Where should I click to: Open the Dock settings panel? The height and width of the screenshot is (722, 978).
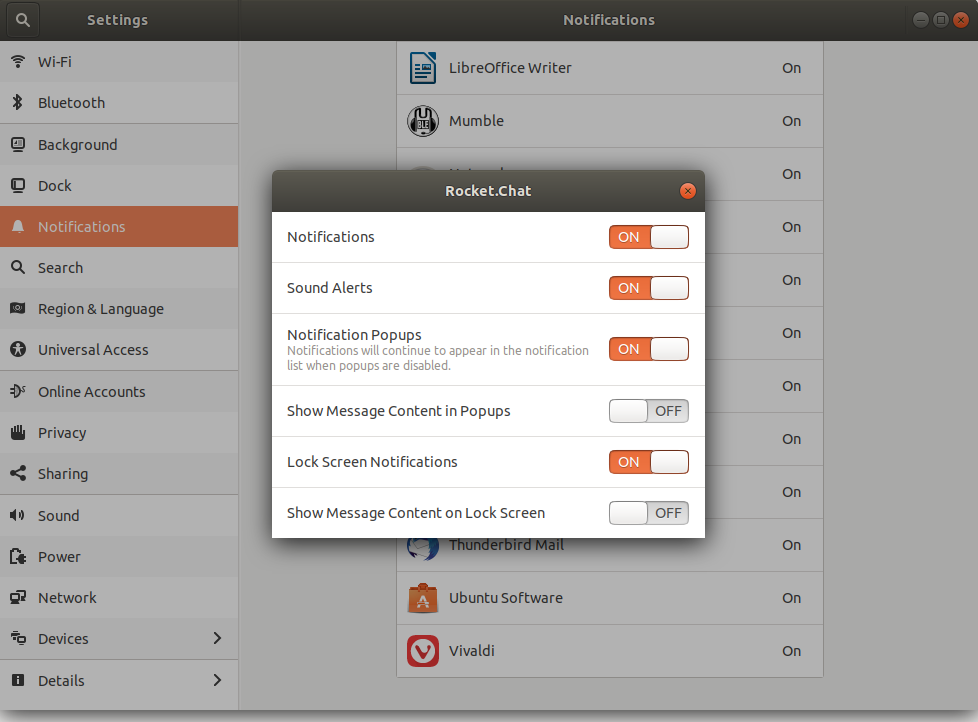119,186
